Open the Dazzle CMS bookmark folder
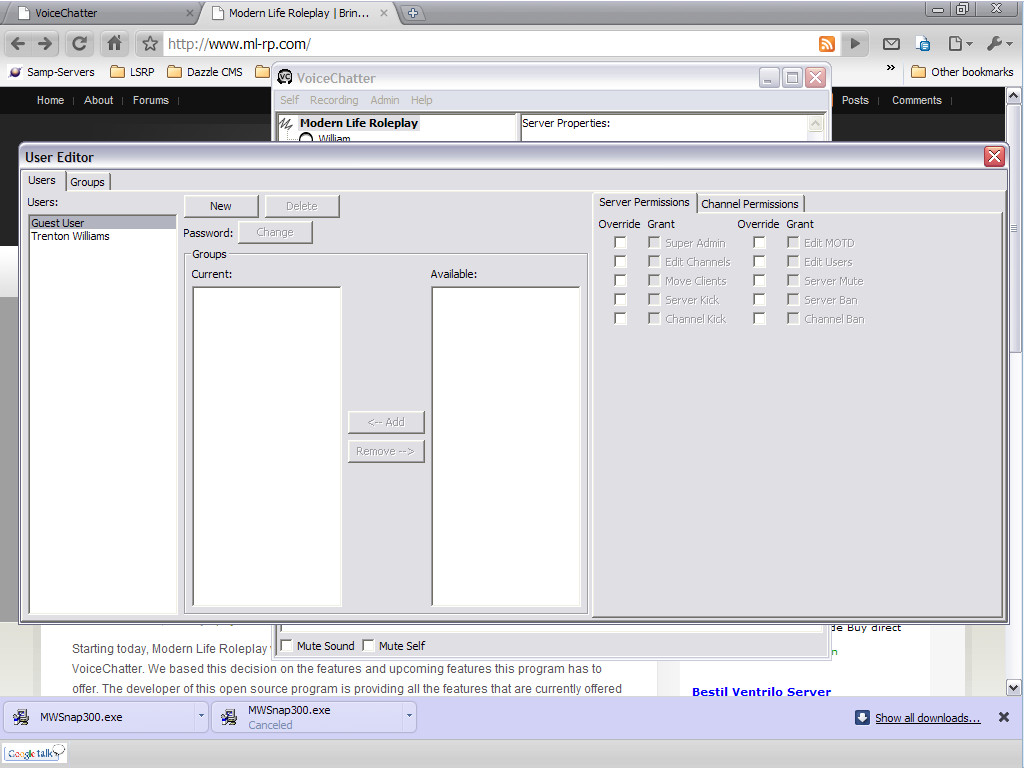1024x768 pixels. pyautogui.click(x=204, y=72)
